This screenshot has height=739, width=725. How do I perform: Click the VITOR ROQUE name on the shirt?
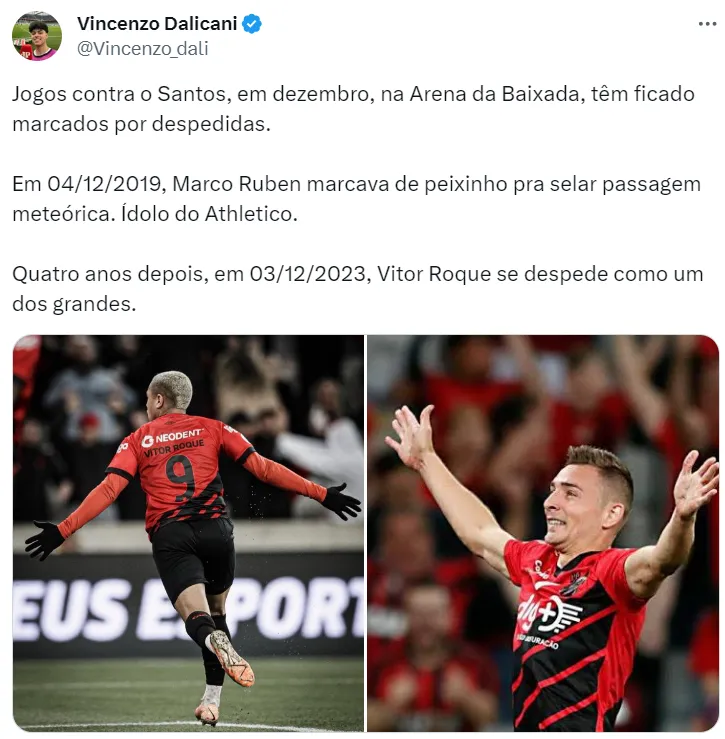[174, 449]
